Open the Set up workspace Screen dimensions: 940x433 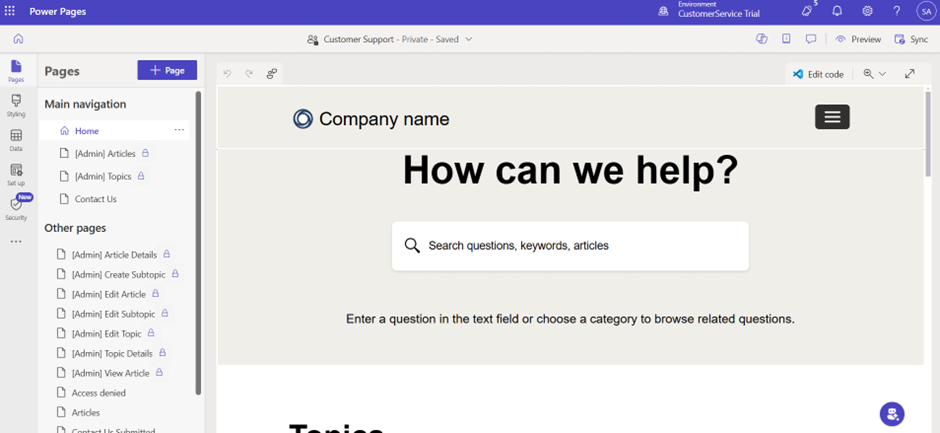pos(16,175)
